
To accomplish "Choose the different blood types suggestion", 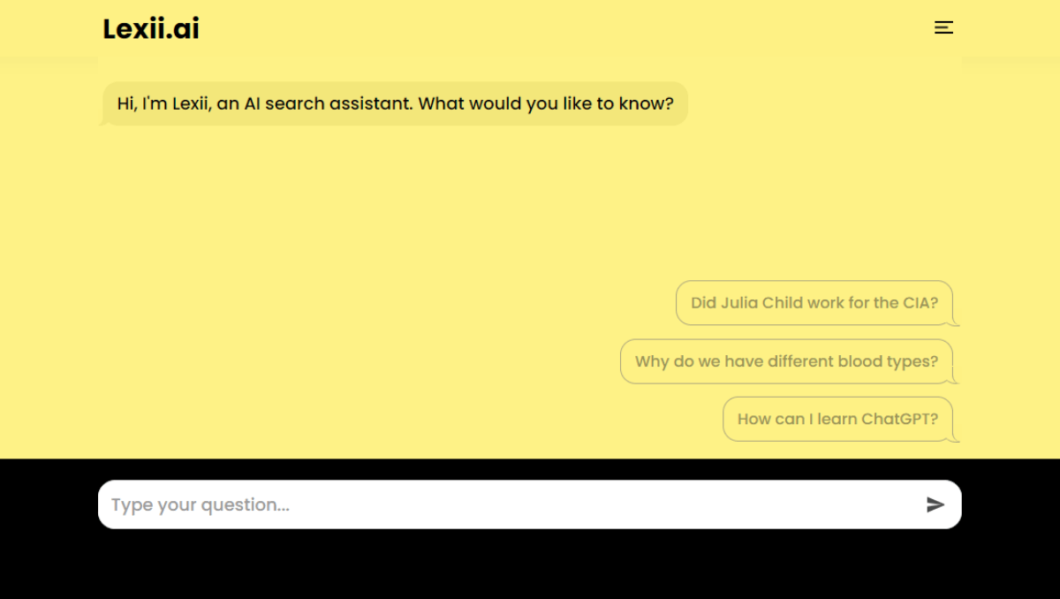I will pos(786,361).
